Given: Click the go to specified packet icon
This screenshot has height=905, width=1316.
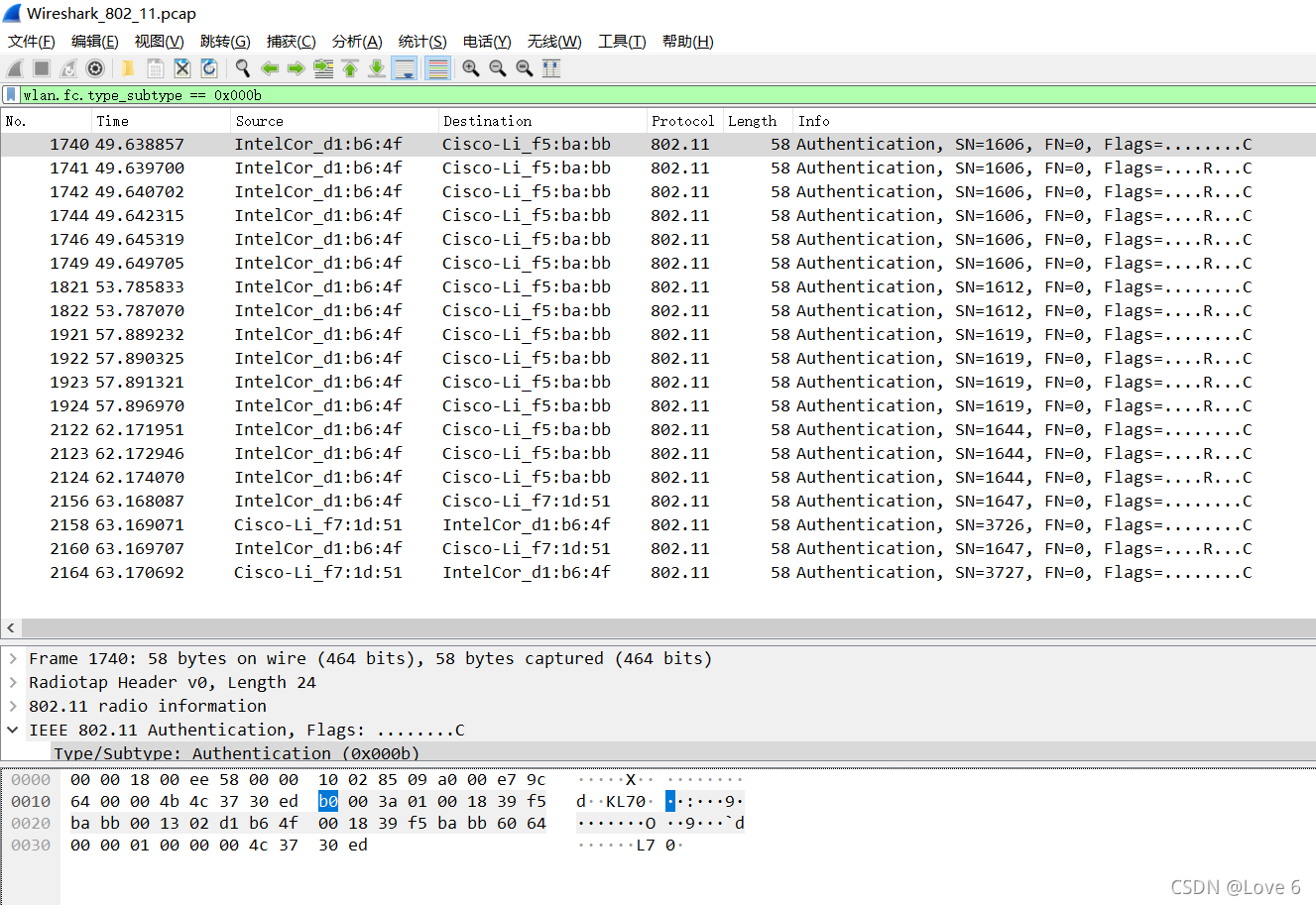Looking at the screenshot, I should click(323, 68).
